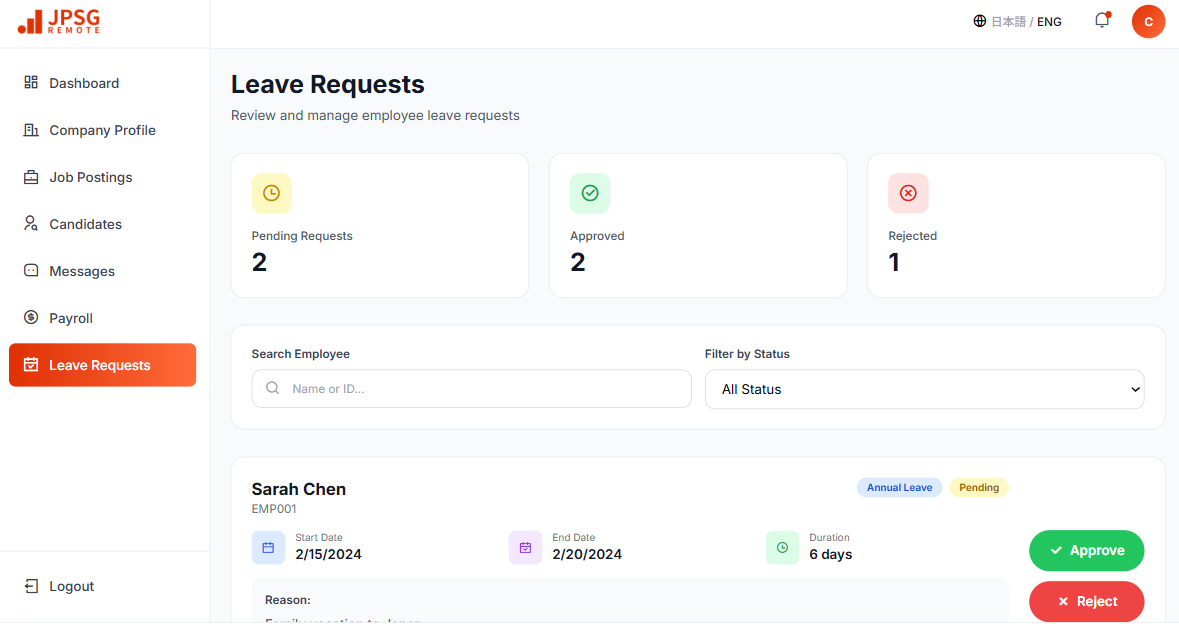Click the globe language icon
This screenshot has width=1179, height=634.
978,20
